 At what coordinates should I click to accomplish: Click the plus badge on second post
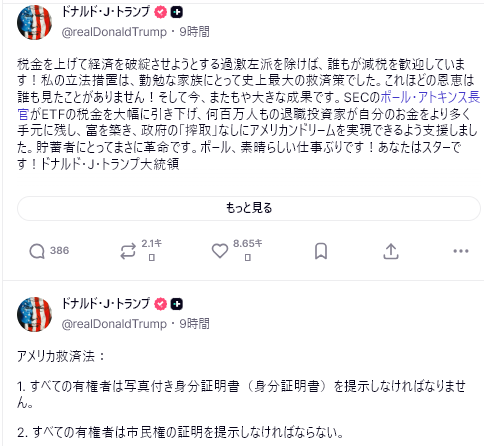coord(177,304)
